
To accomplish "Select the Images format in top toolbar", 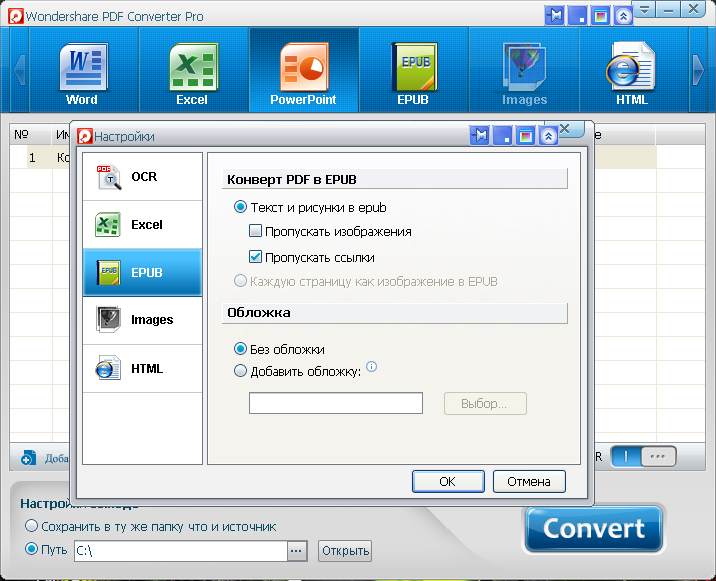I will [x=524, y=74].
